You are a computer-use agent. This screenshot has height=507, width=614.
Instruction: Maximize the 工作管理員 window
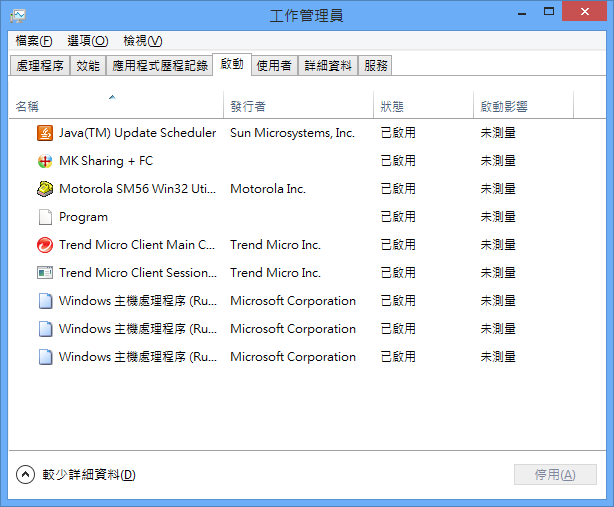pyautogui.click(x=549, y=12)
